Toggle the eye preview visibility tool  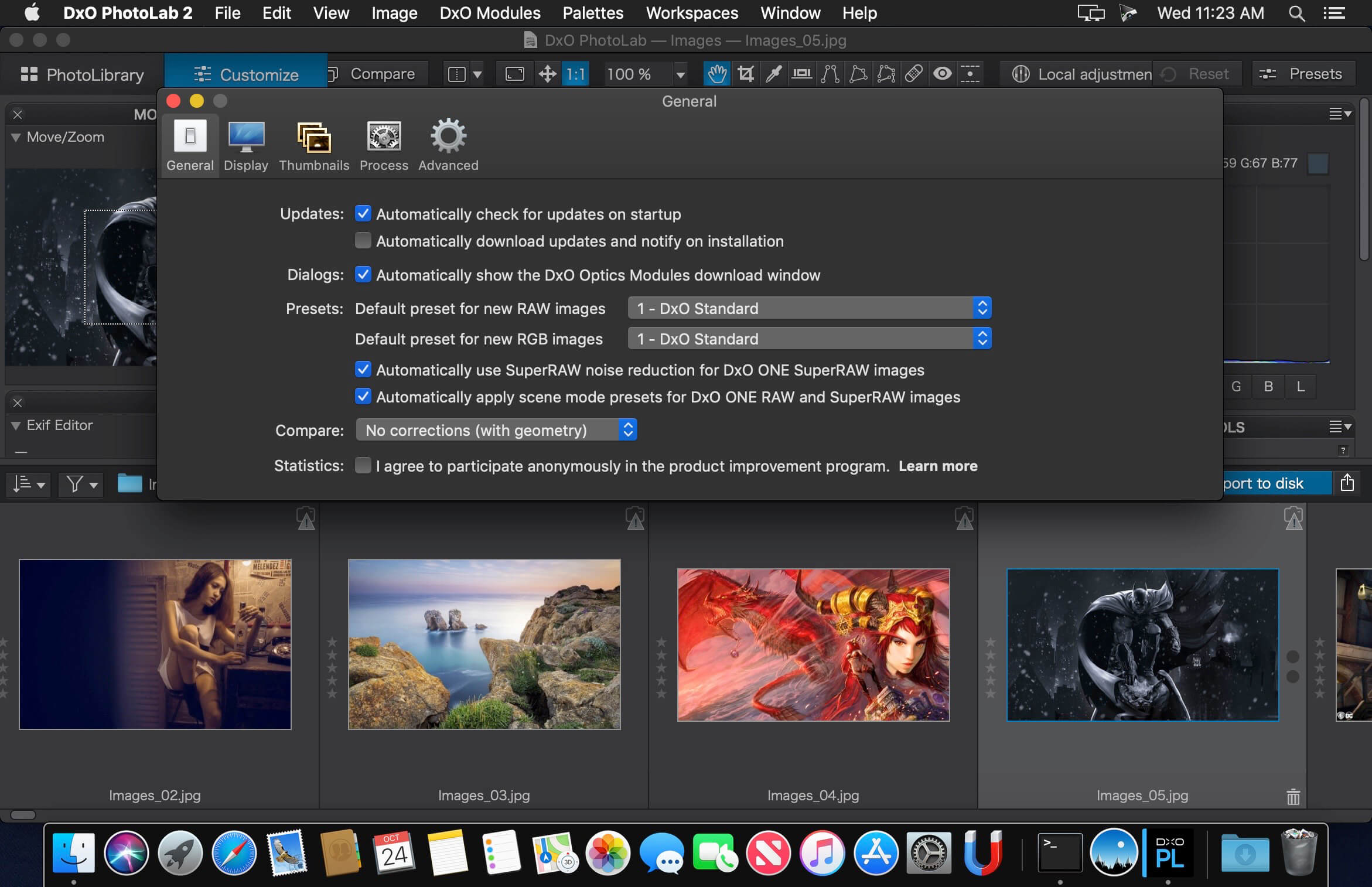coord(942,74)
